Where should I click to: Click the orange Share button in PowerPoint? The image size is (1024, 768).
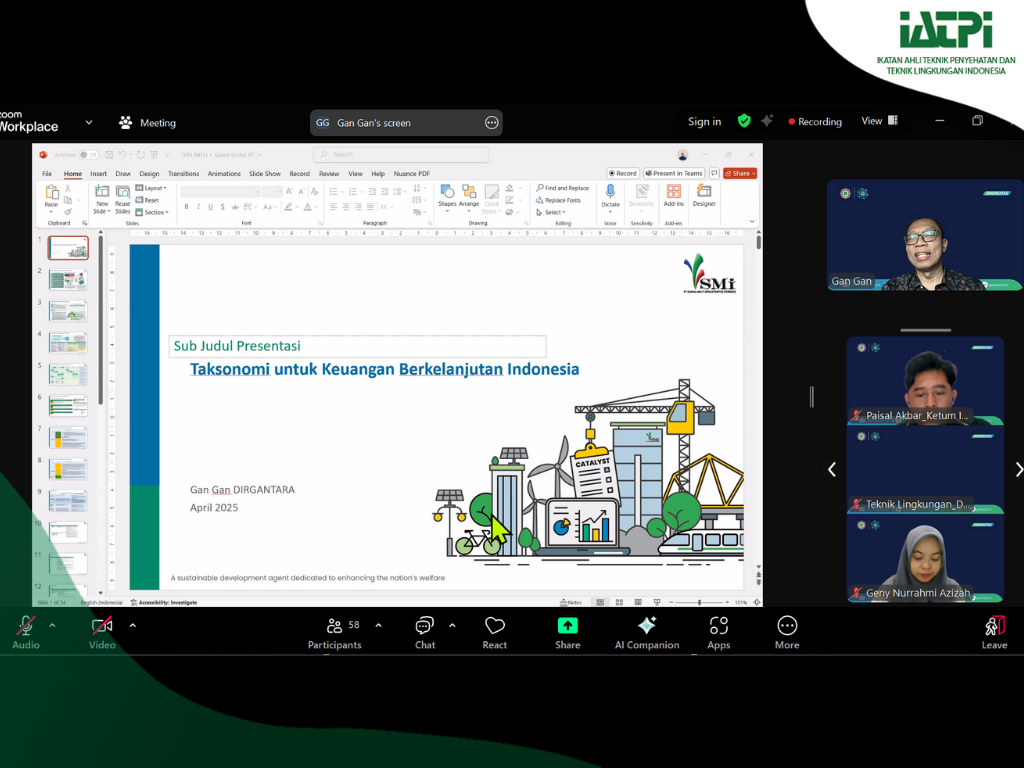(x=740, y=173)
